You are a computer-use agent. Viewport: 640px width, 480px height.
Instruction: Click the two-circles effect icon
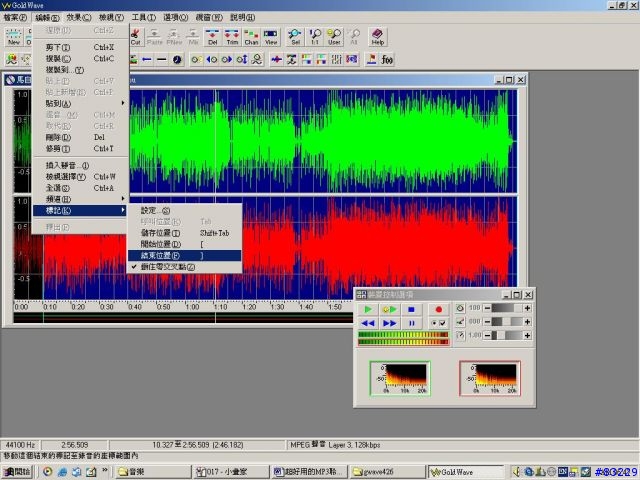[197, 60]
